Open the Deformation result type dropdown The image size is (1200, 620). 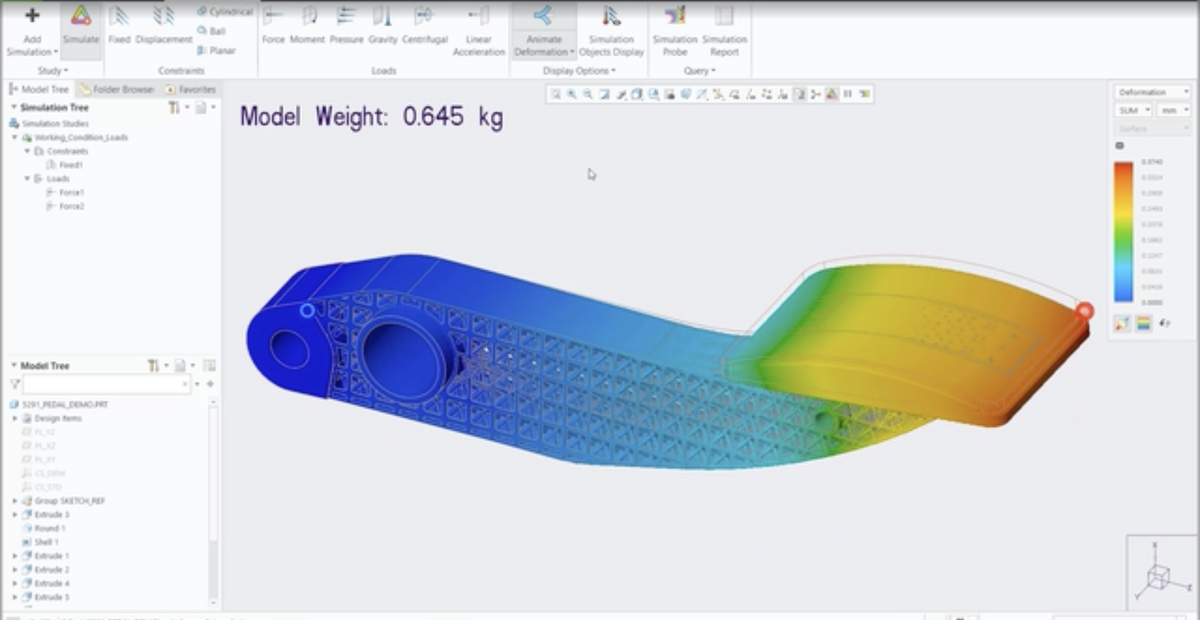pyautogui.click(x=1152, y=92)
